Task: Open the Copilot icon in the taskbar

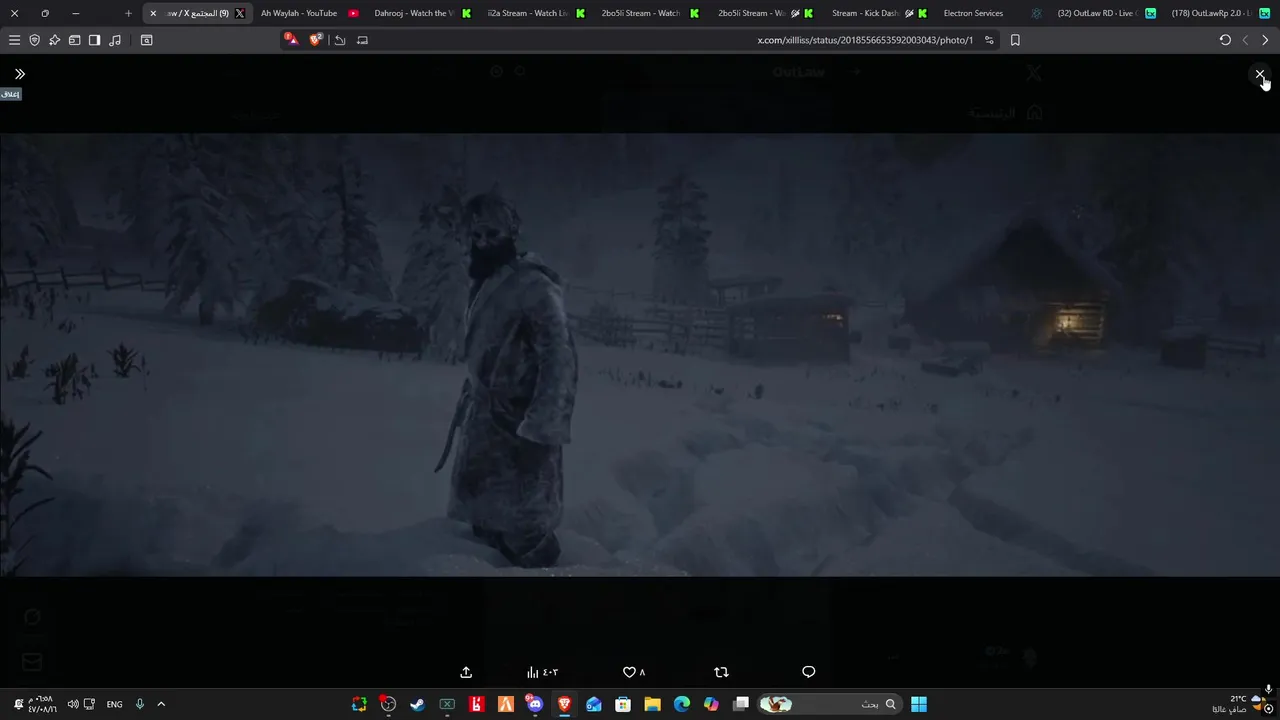Action: point(711,704)
